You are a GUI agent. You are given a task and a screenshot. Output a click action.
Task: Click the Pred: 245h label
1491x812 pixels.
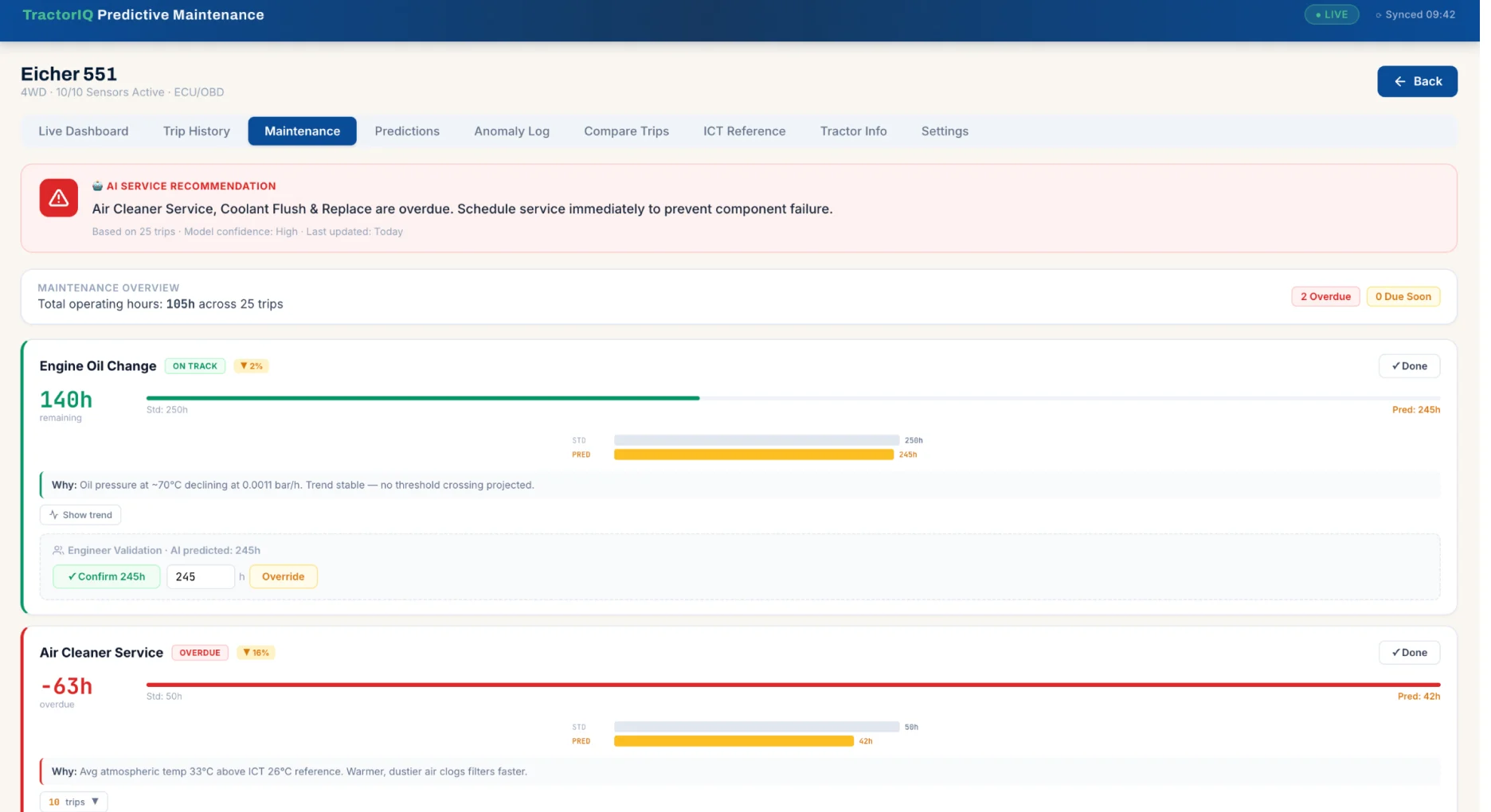(x=1416, y=410)
